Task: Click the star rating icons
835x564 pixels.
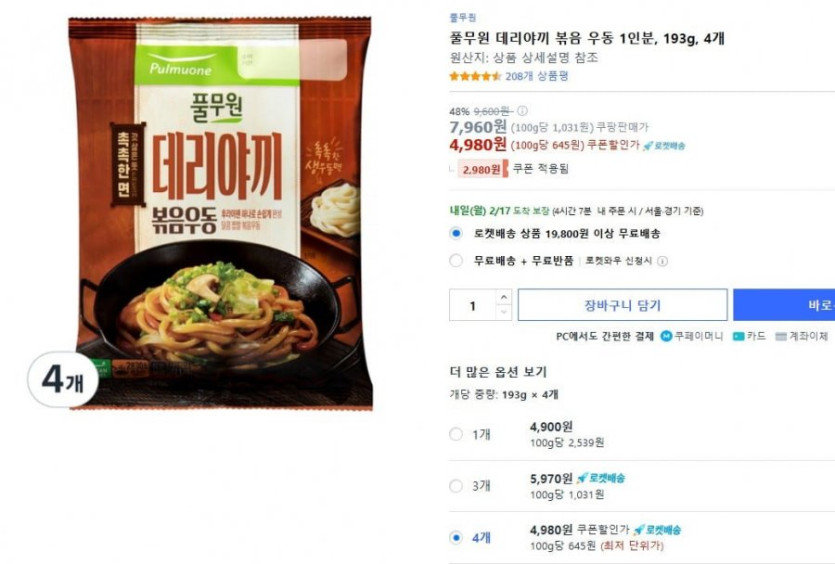Action: (475, 76)
